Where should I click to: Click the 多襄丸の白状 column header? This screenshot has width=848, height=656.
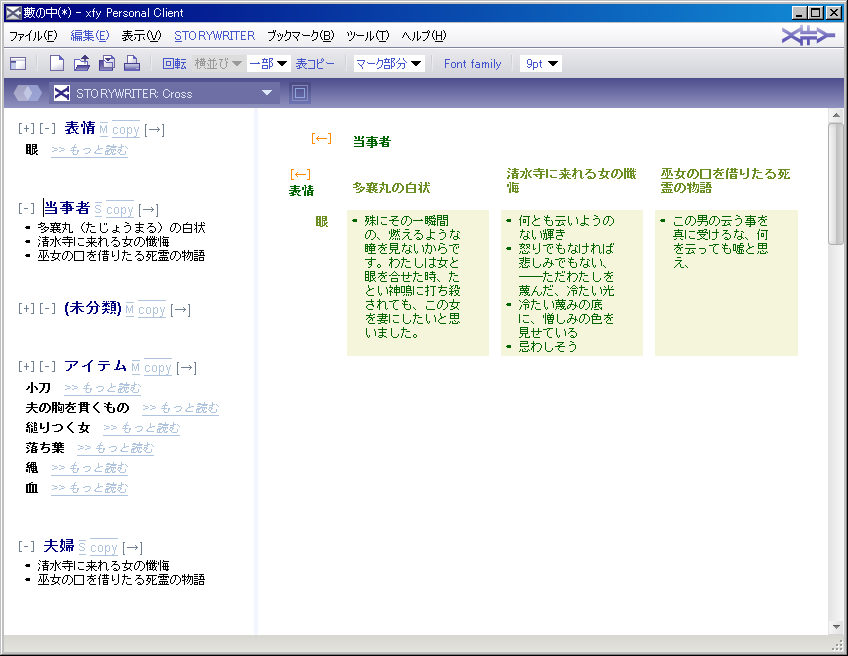pyautogui.click(x=392, y=188)
